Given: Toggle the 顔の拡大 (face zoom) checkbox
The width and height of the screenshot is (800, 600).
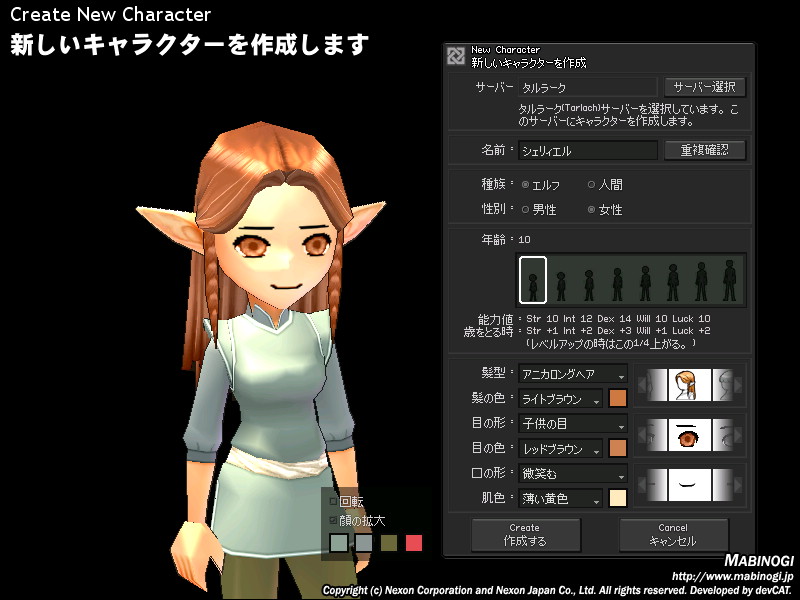Looking at the screenshot, I should pos(333,520).
